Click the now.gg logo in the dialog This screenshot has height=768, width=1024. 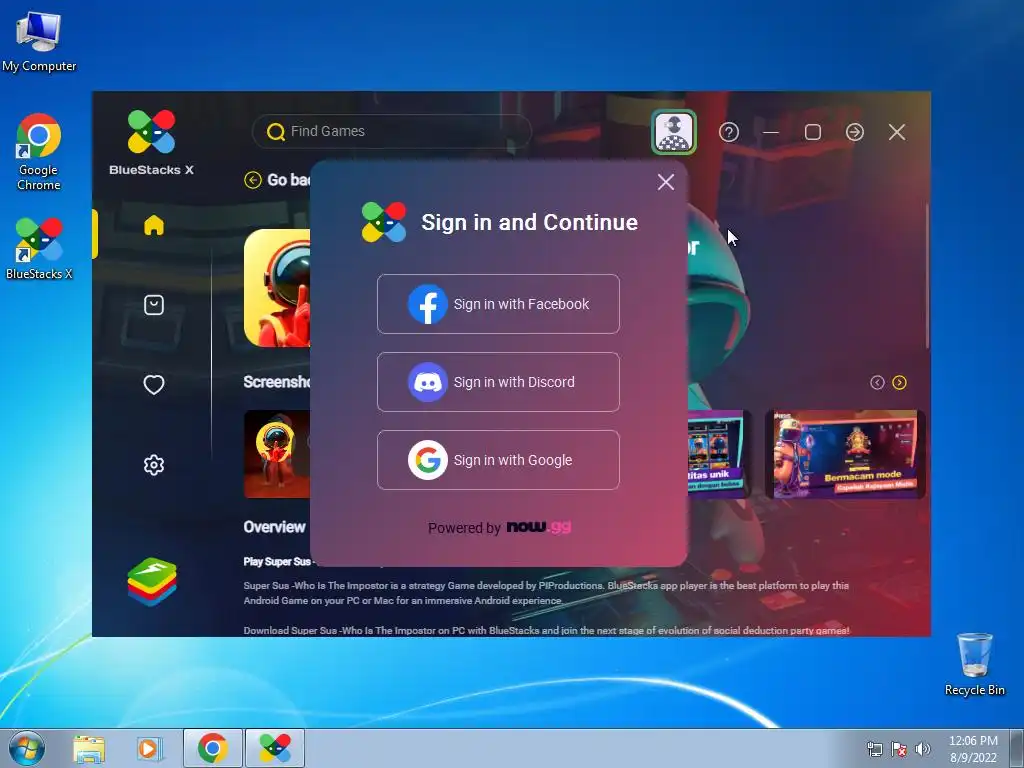[x=539, y=527]
